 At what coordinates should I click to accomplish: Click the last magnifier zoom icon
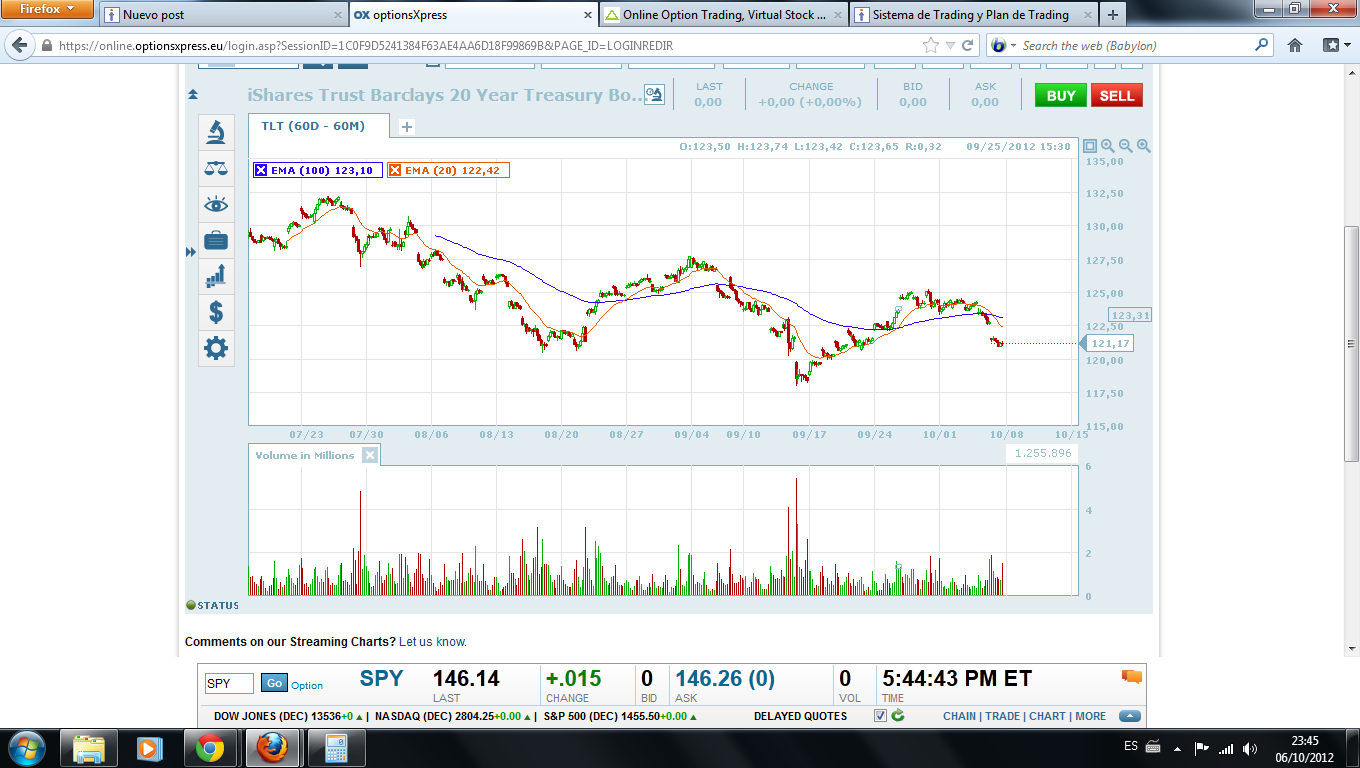coord(1144,146)
